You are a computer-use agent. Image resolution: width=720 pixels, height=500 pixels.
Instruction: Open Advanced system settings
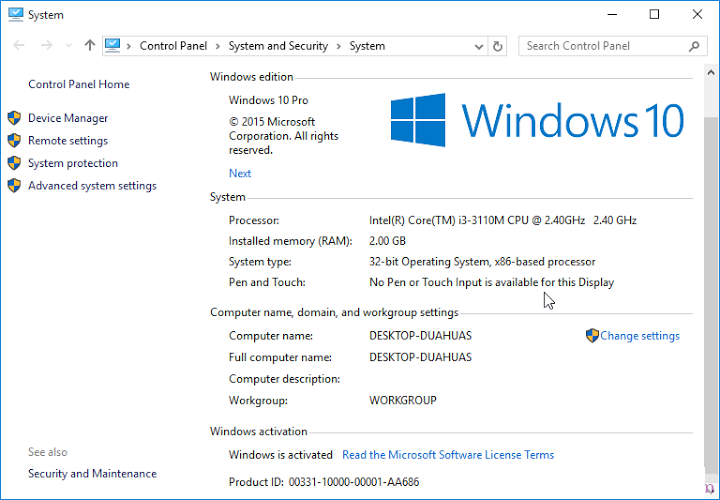(92, 185)
